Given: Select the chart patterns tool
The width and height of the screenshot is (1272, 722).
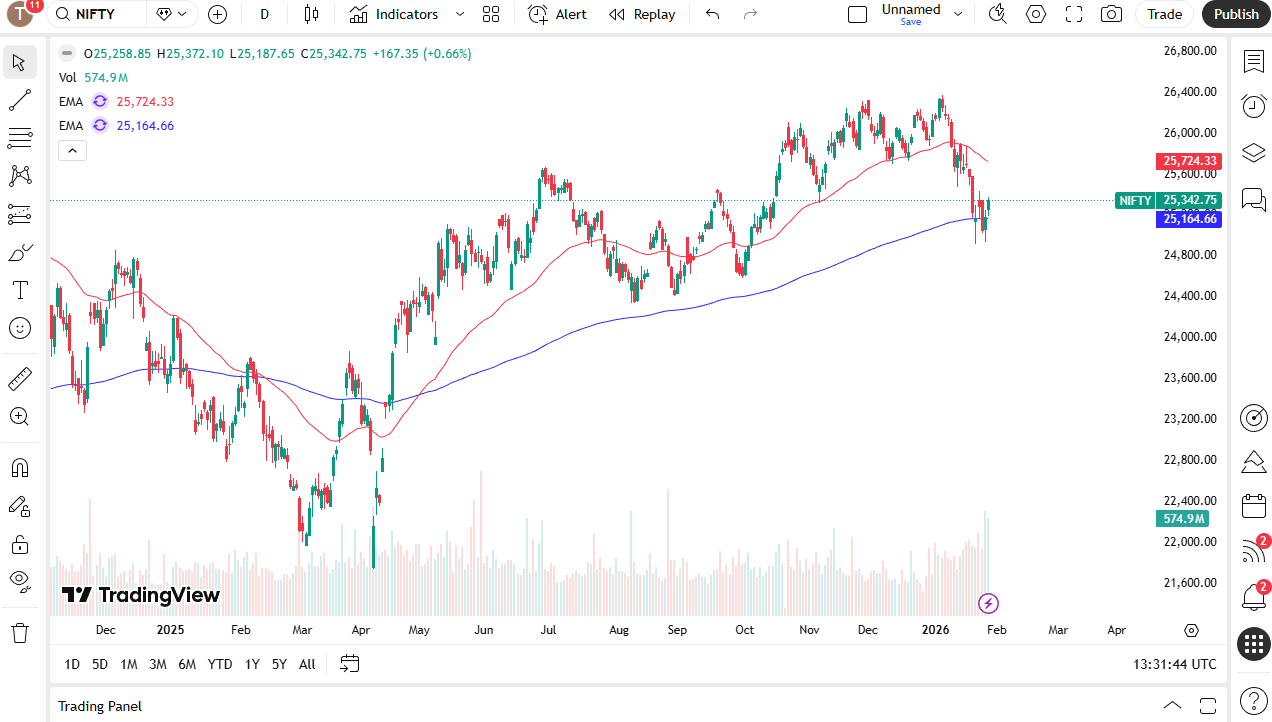Looking at the screenshot, I should click(19, 176).
